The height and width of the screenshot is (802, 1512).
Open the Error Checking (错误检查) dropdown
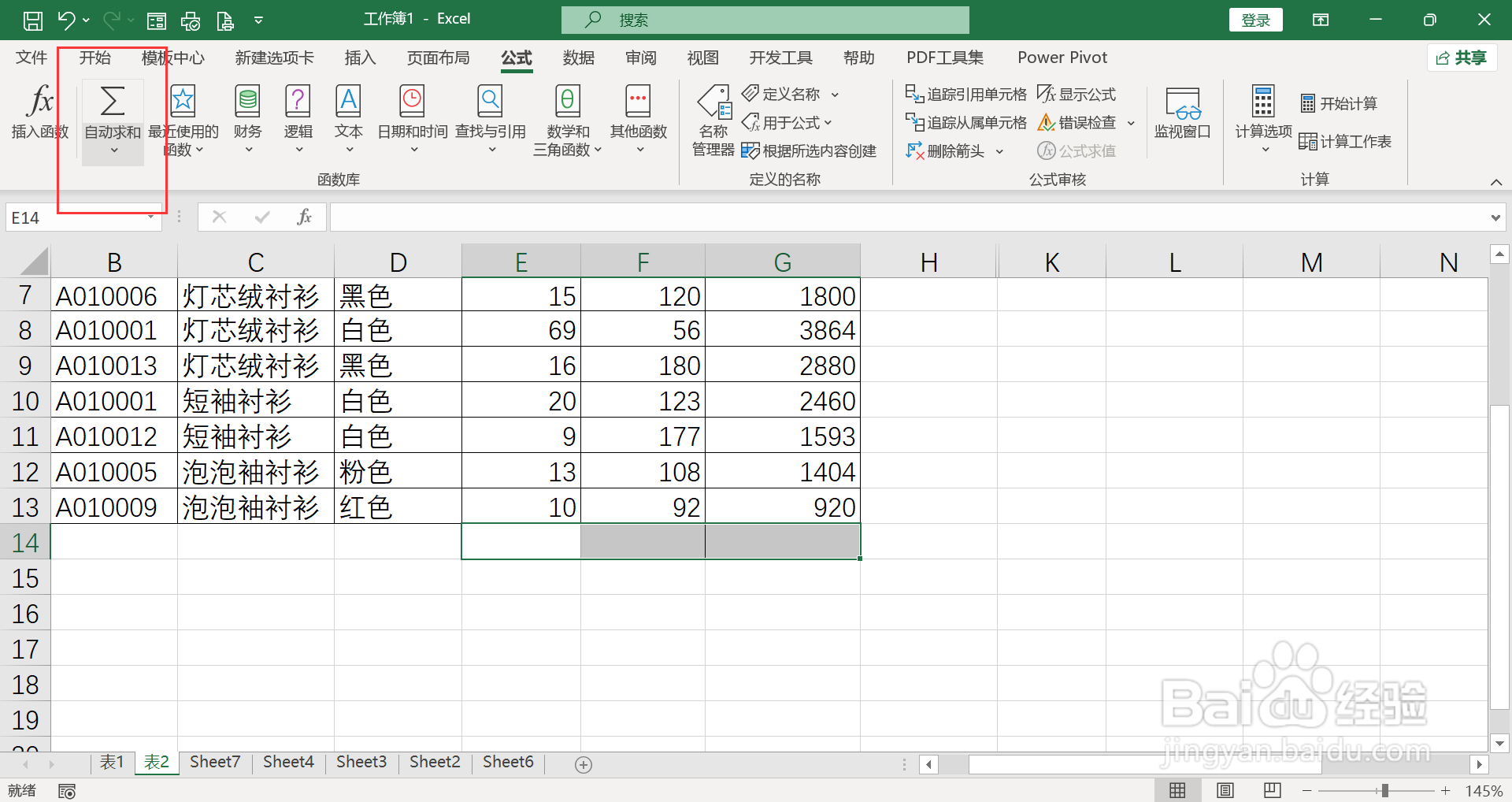[x=1132, y=122]
